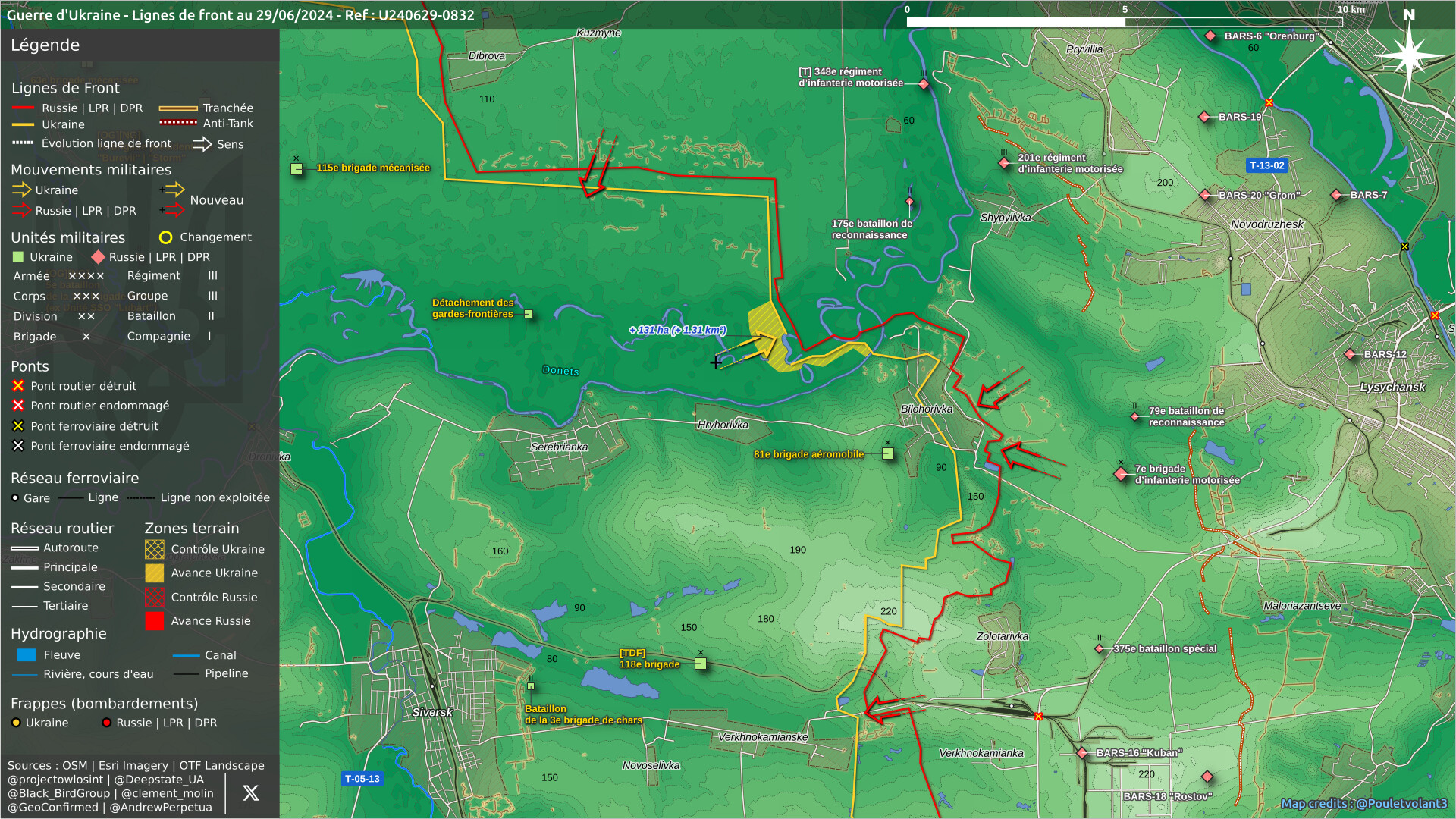Screen dimensions: 1456x819
Task: Click the 7e brigade d'infanterie motorisée diamond
Action: (1121, 474)
